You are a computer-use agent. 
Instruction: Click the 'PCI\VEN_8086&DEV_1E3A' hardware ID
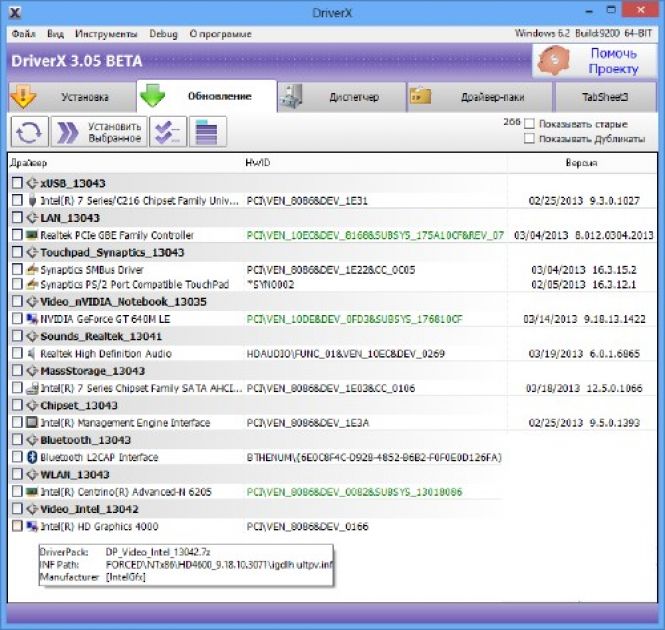click(308, 423)
